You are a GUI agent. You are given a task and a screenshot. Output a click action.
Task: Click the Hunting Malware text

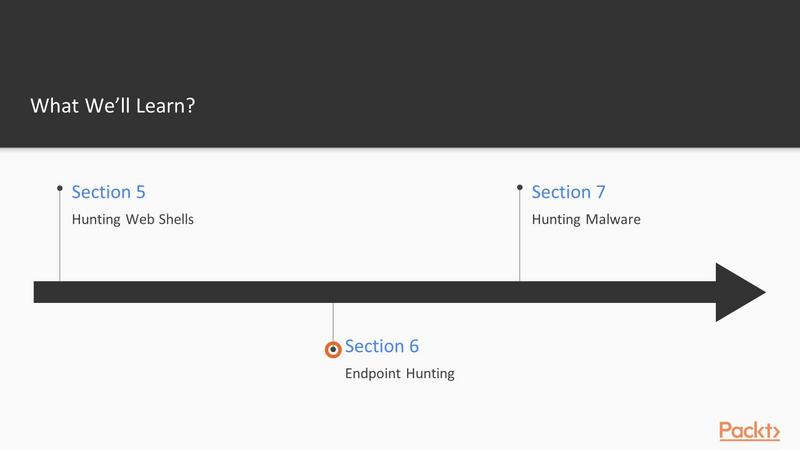pyautogui.click(x=586, y=219)
